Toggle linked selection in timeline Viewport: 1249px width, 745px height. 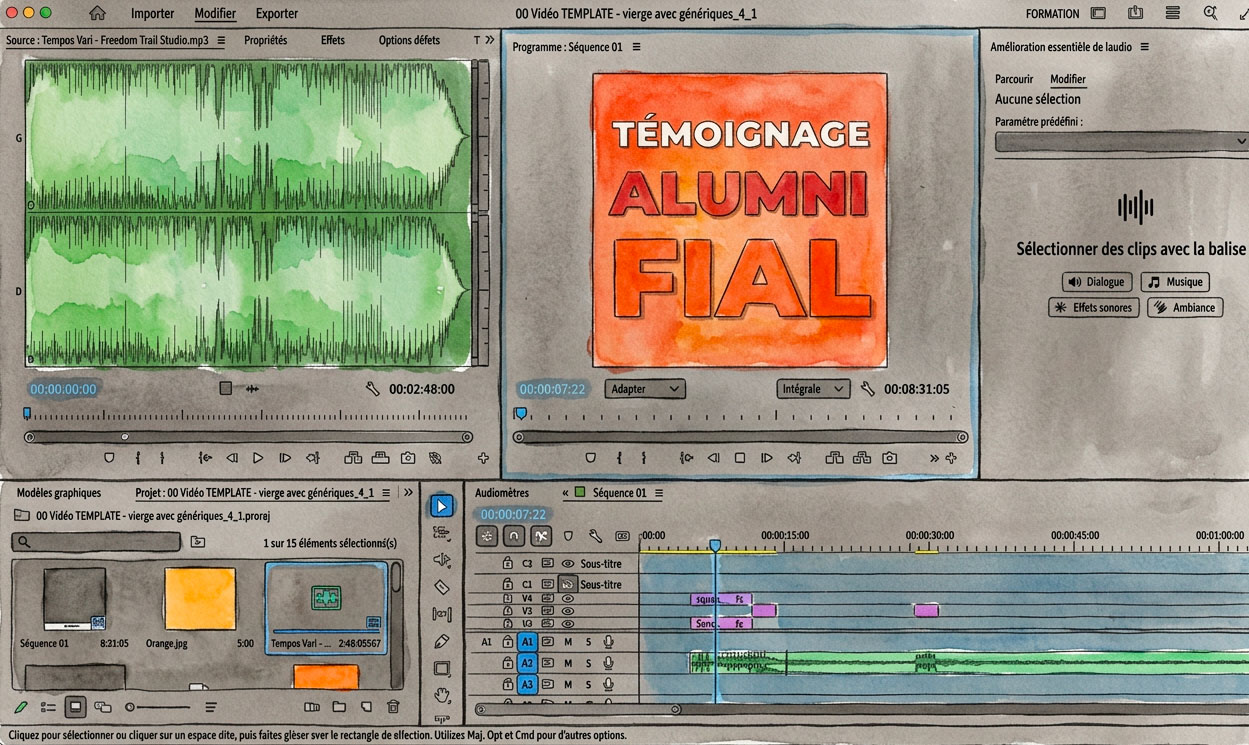[541, 536]
